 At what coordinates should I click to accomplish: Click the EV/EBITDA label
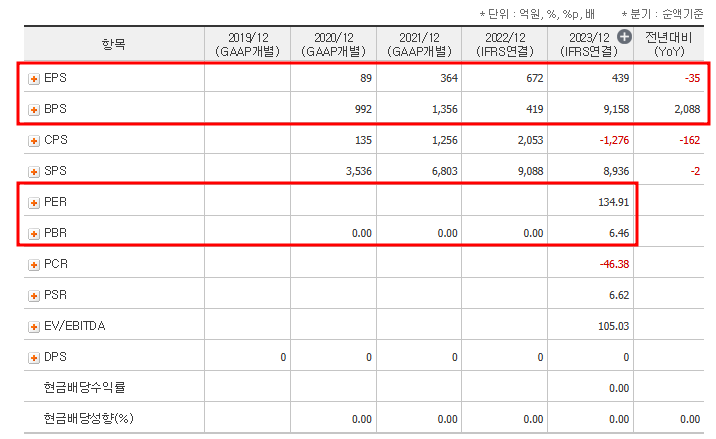click(x=75, y=326)
